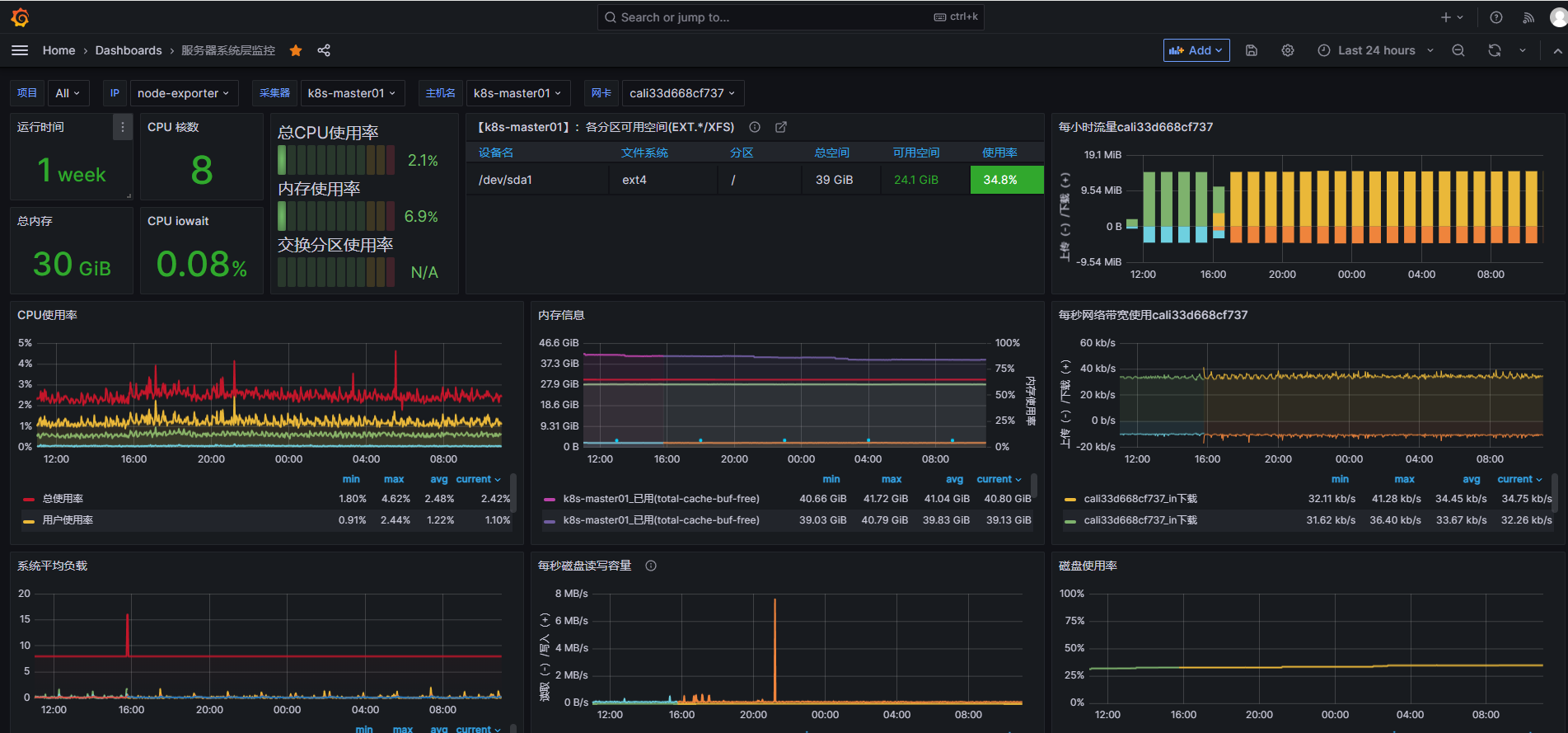
Task: Open the disk partition panel external link
Action: click(x=781, y=127)
